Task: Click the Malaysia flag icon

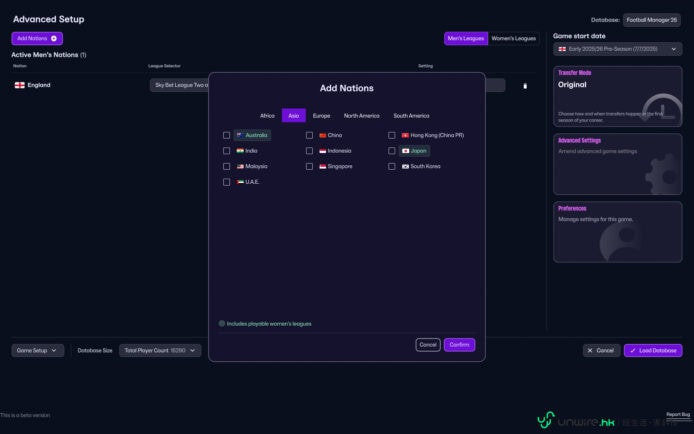Action: click(240, 166)
